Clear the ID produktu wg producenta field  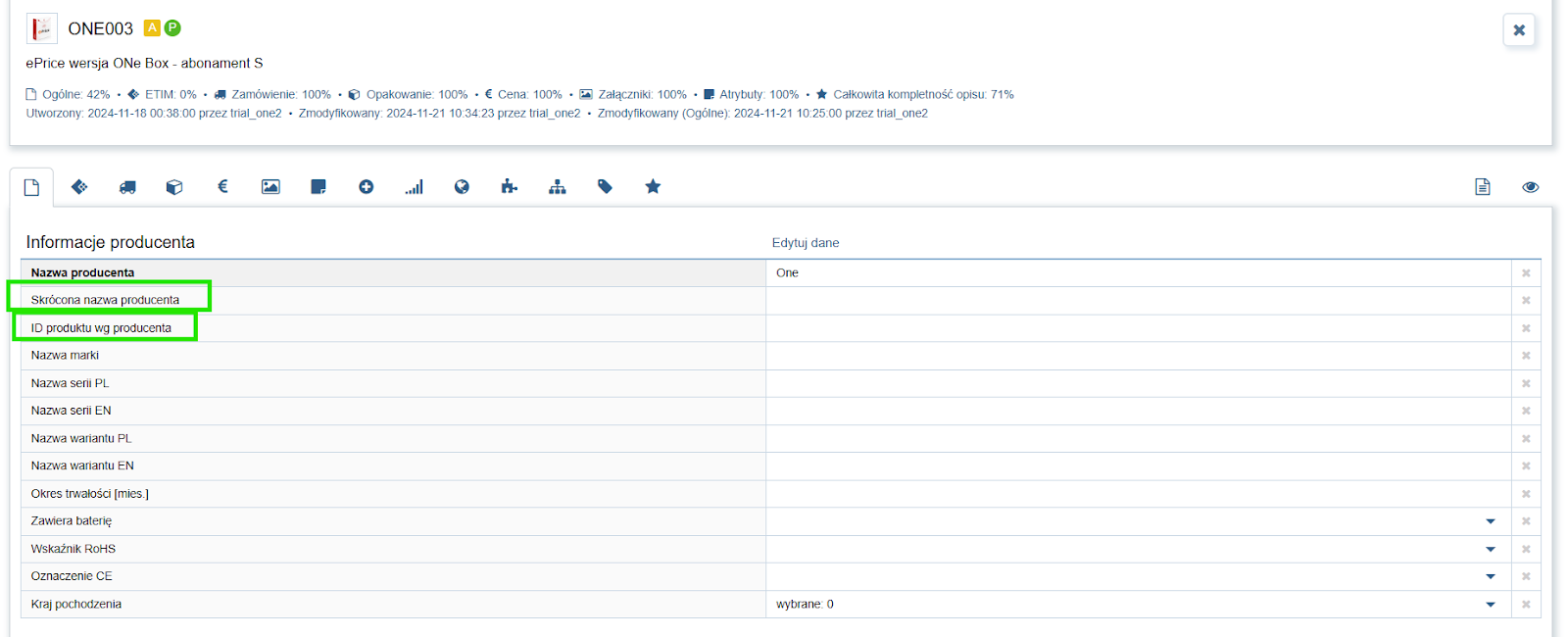(x=1526, y=328)
